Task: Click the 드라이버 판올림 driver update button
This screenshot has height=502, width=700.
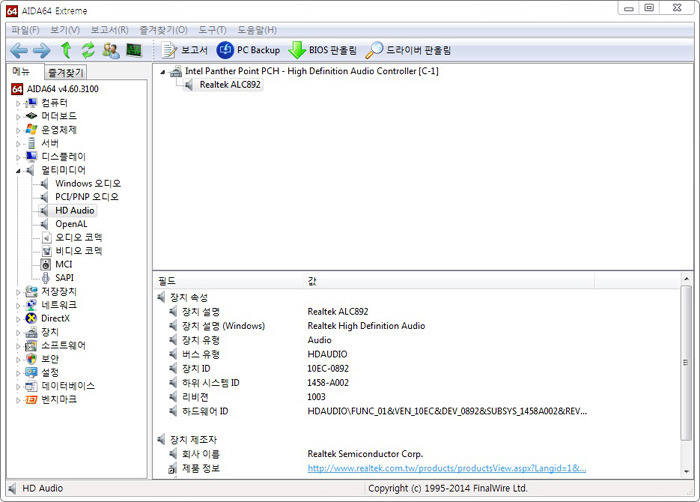Action: (408, 50)
